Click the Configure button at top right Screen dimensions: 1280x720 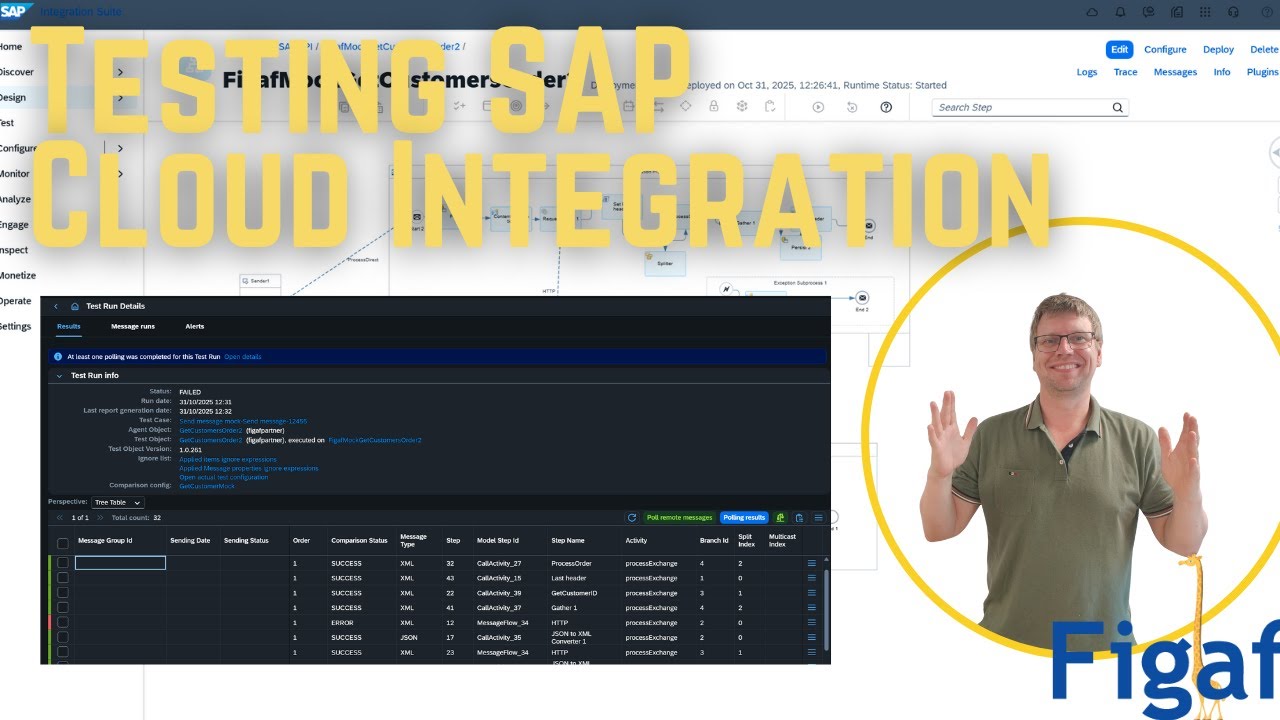point(1165,49)
